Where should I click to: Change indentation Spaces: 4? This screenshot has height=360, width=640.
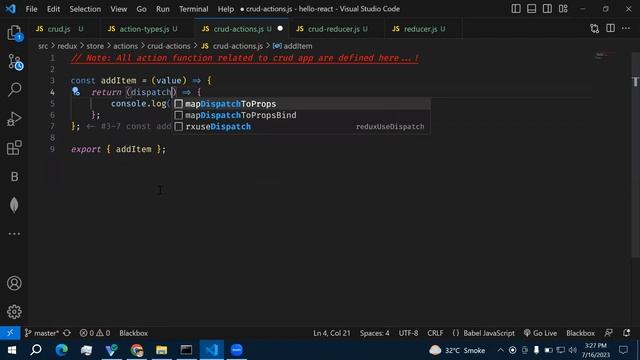tap(374, 333)
